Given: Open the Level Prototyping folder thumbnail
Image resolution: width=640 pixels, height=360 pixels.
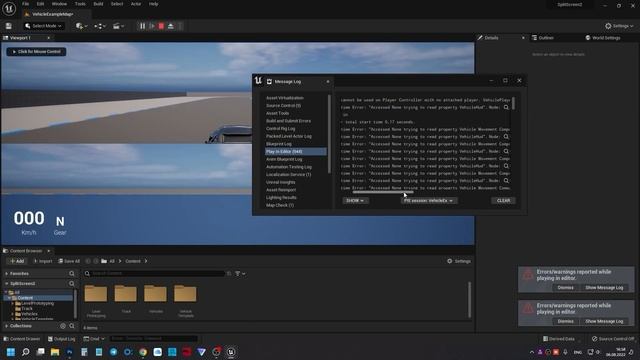Looking at the screenshot, I should pyautogui.click(x=96, y=300).
